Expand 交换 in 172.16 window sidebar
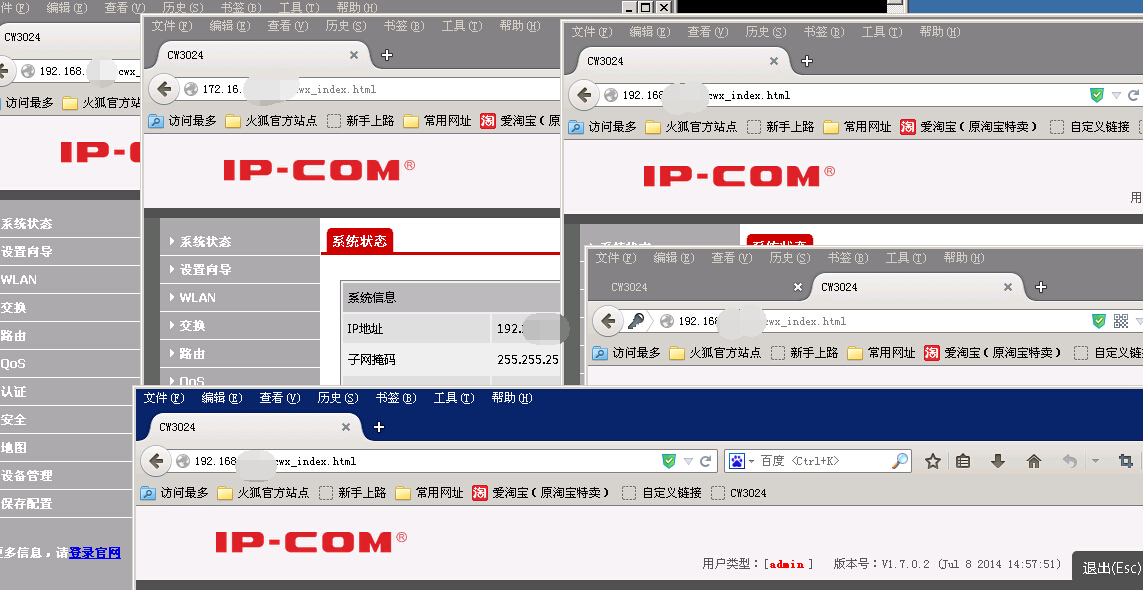 click(x=239, y=325)
